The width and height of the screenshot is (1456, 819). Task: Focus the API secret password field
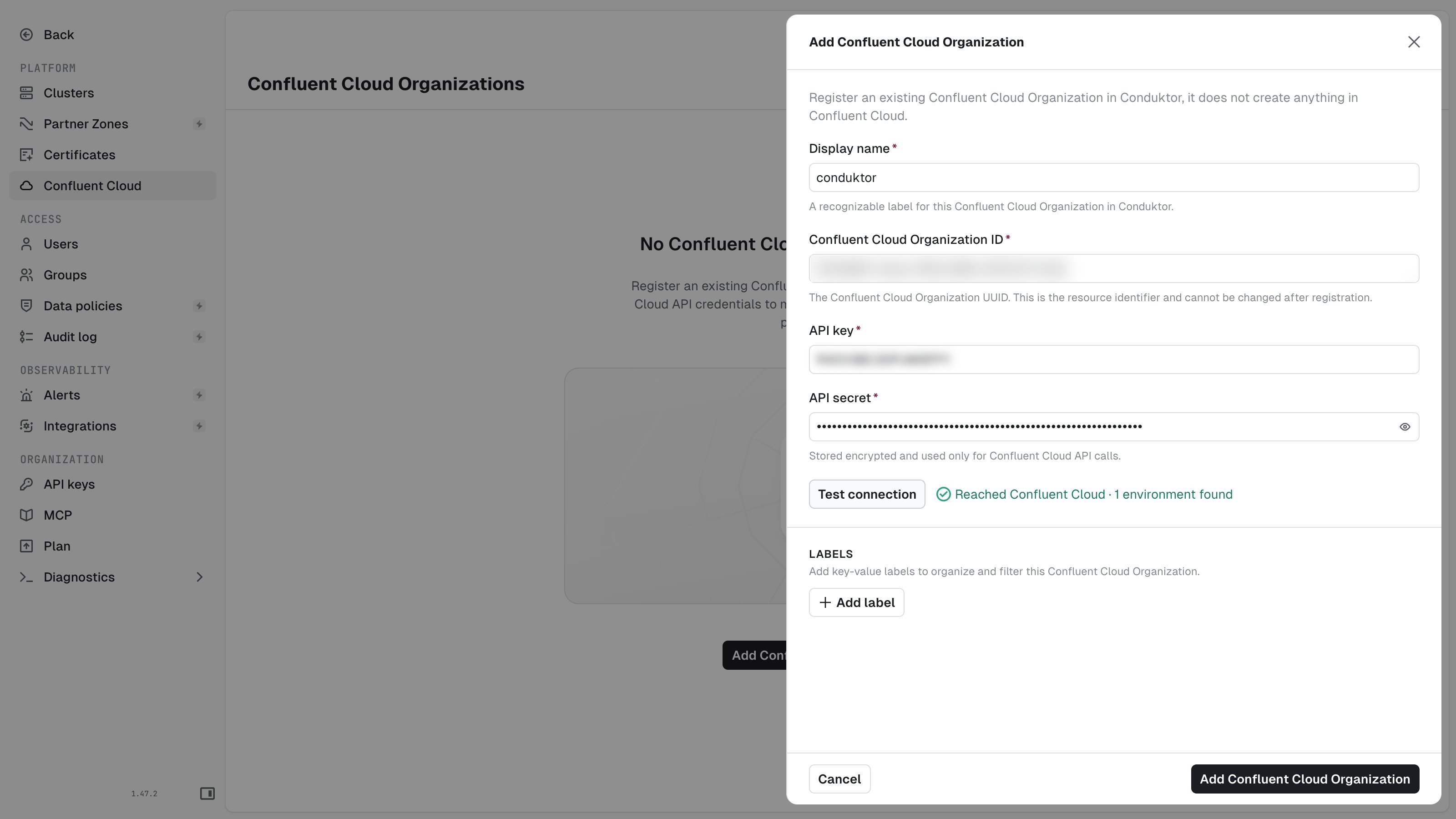pos(1113,427)
